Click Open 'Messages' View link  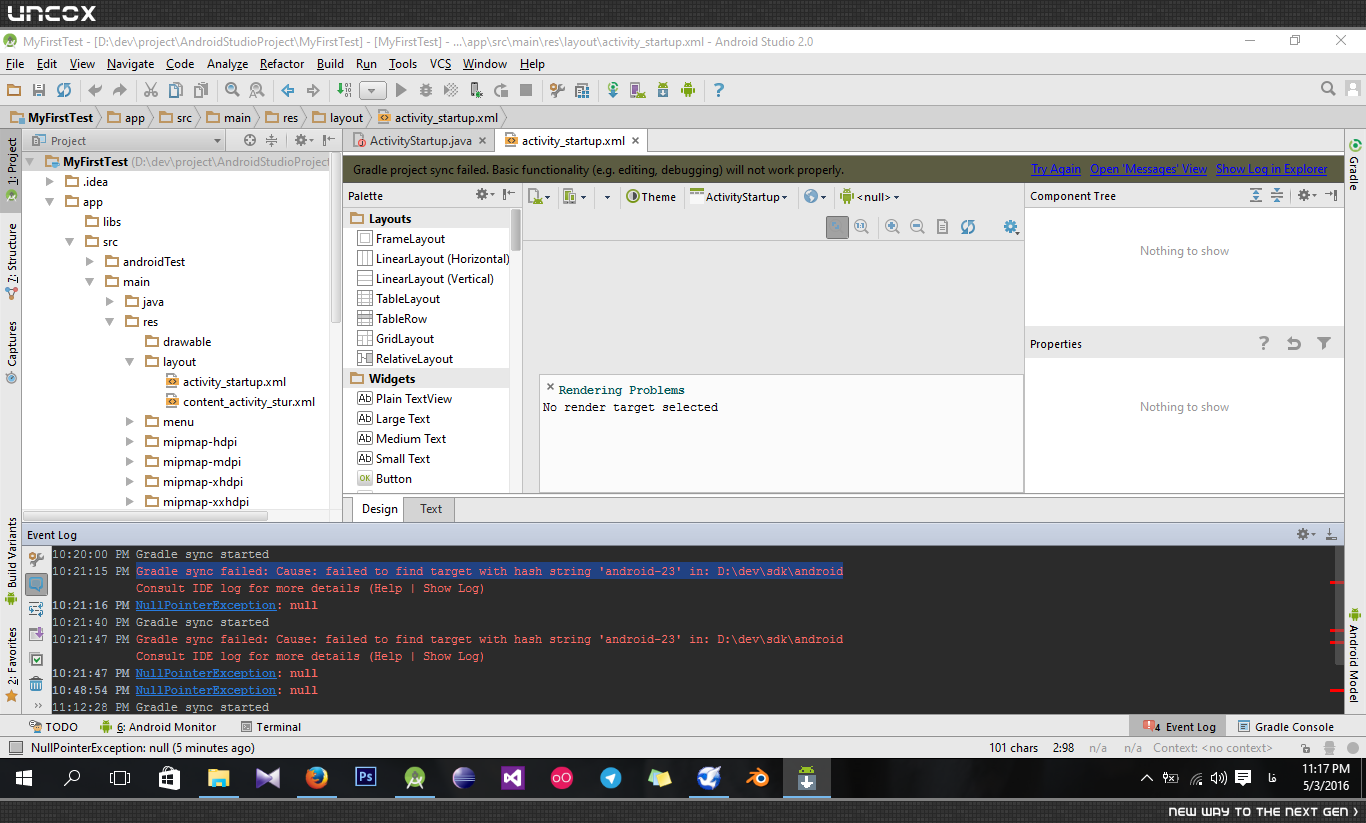(1148, 169)
